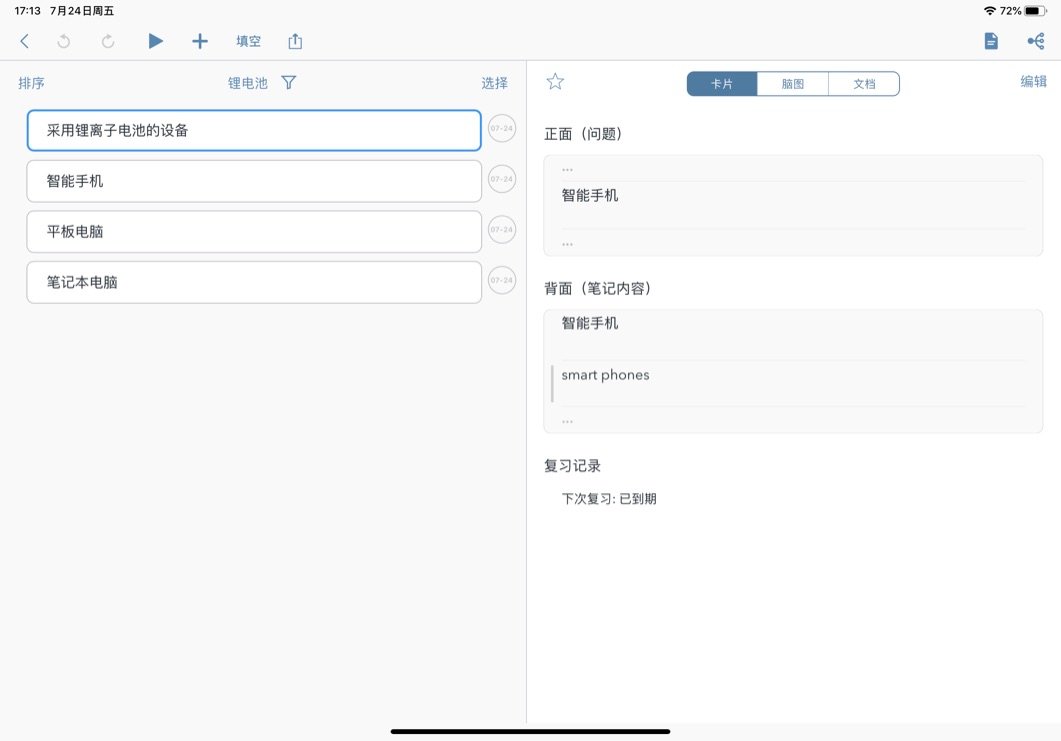Tap the document icon at top right
This screenshot has width=1061, height=741.
991,41
